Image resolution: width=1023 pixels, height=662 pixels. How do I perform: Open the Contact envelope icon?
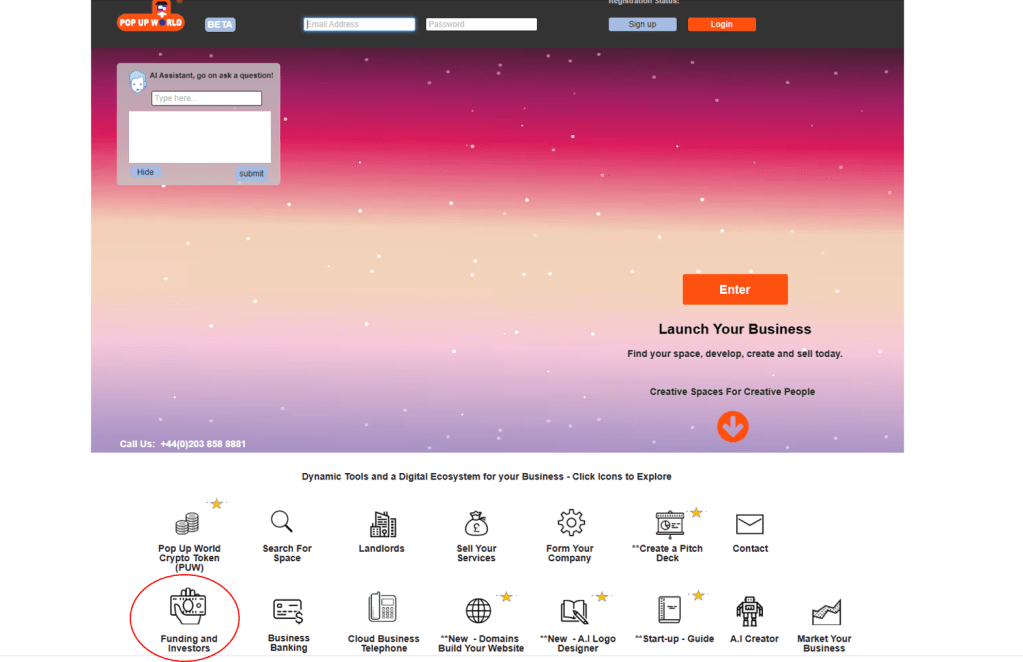pyautogui.click(x=750, y=524)
